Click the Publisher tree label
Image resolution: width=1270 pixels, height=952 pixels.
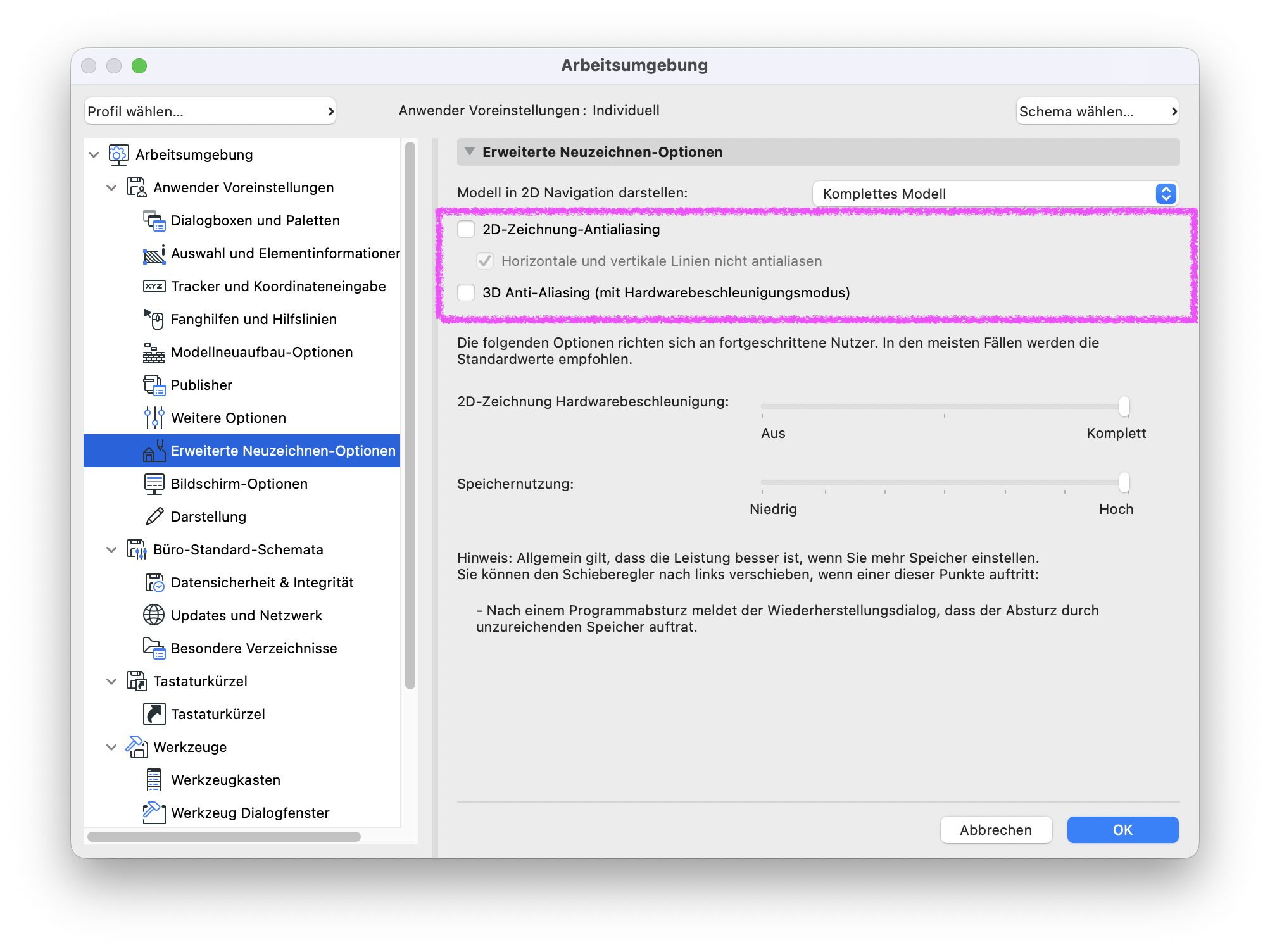(x=201, y=385)
